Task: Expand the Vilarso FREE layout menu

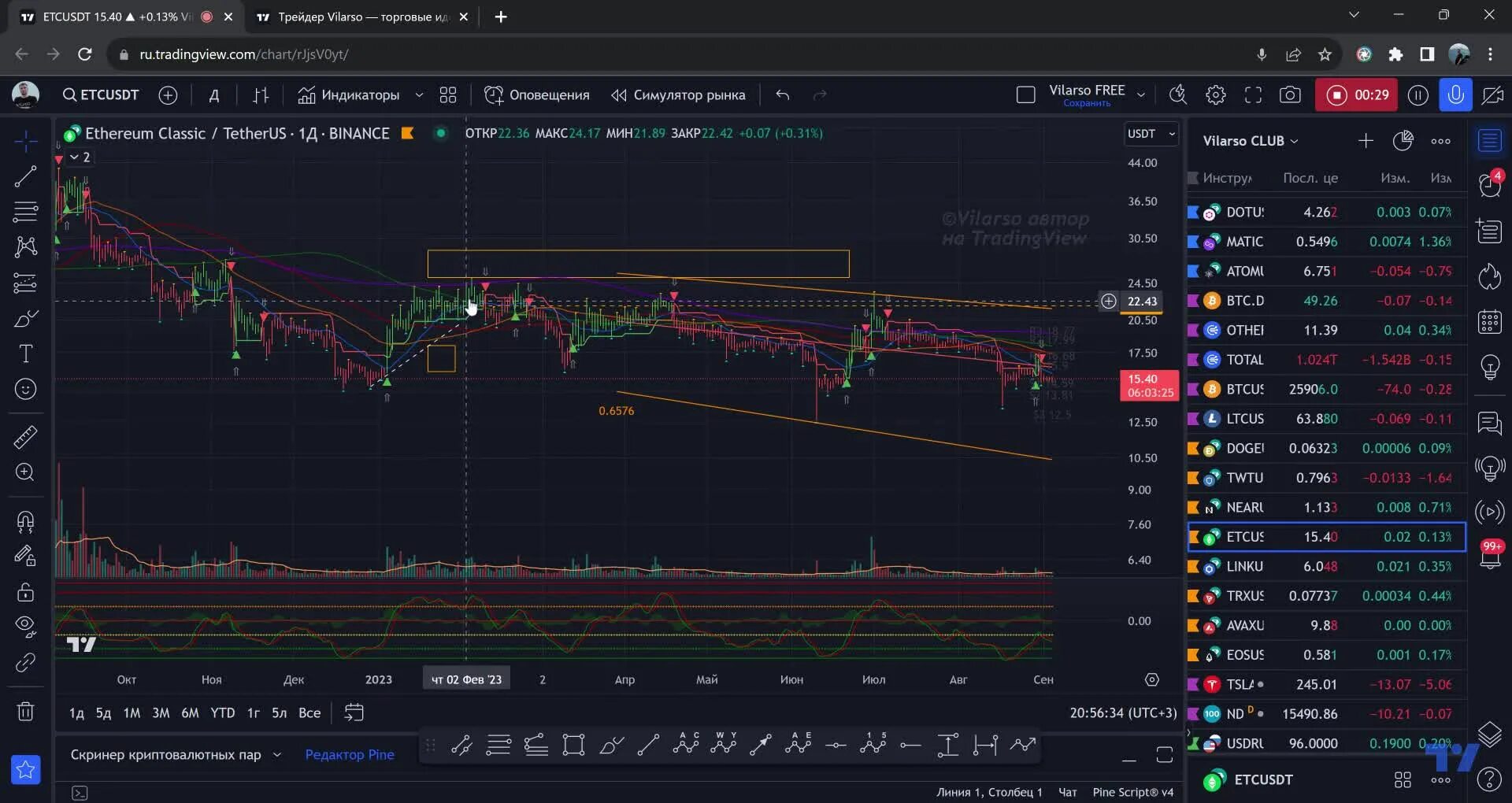Action: point(1140,95)
